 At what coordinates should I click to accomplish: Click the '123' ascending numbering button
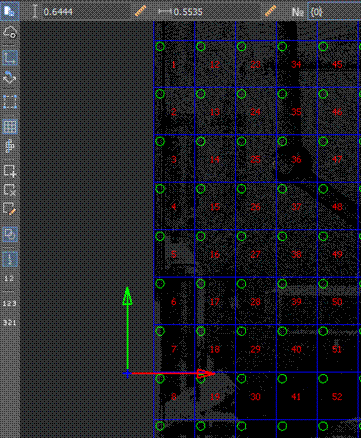[x=9, y=303]
